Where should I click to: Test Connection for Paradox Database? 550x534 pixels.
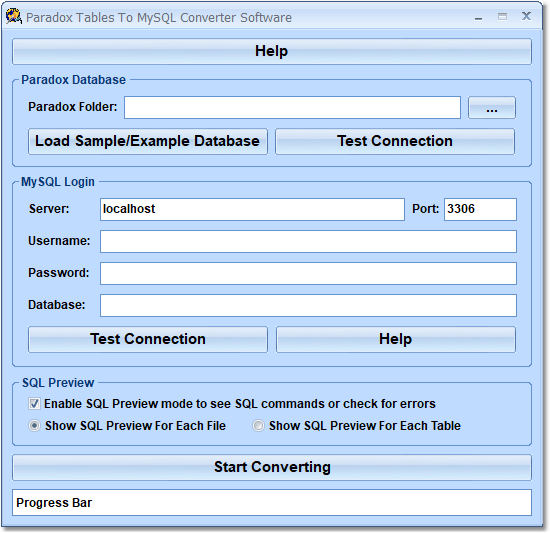tap(395, 141)
